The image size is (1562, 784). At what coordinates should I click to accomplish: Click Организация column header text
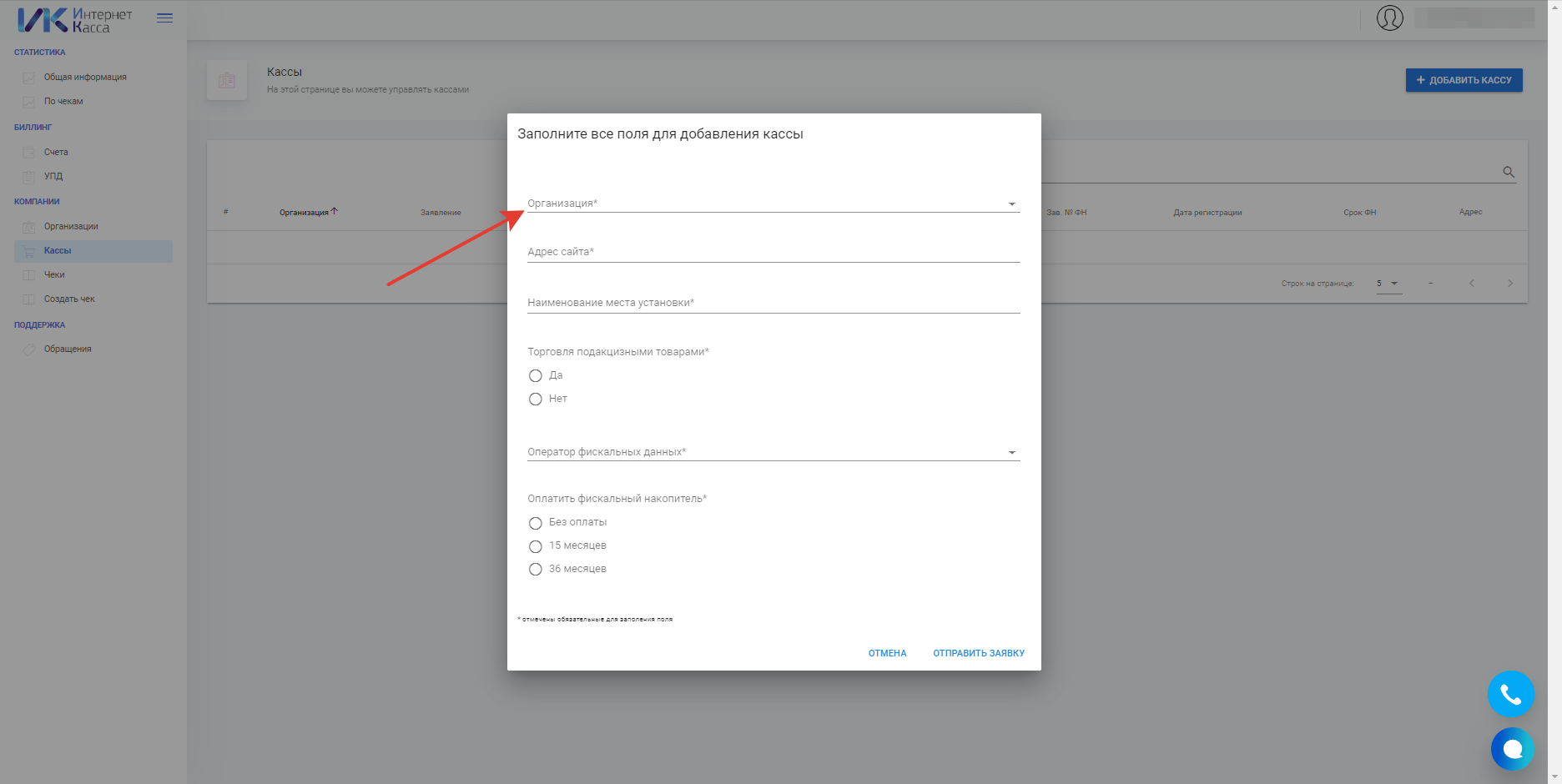pos(304,213)
